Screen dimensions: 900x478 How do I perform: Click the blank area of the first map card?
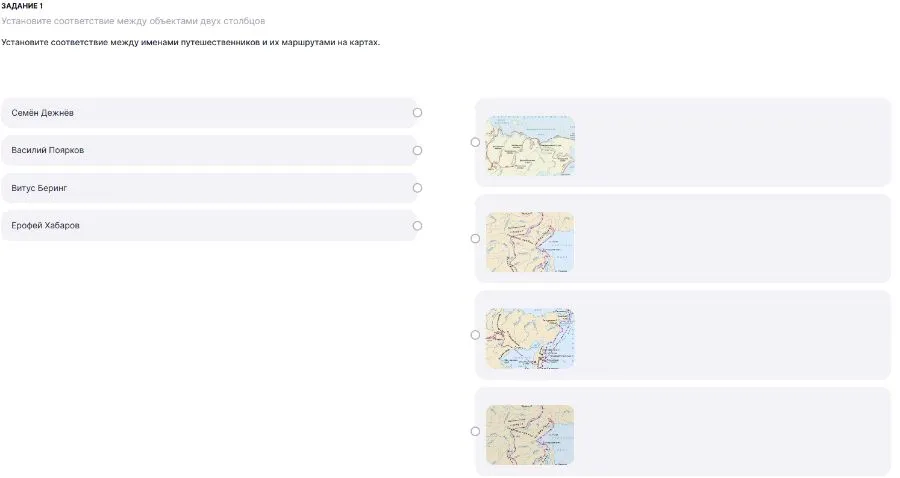730,142
